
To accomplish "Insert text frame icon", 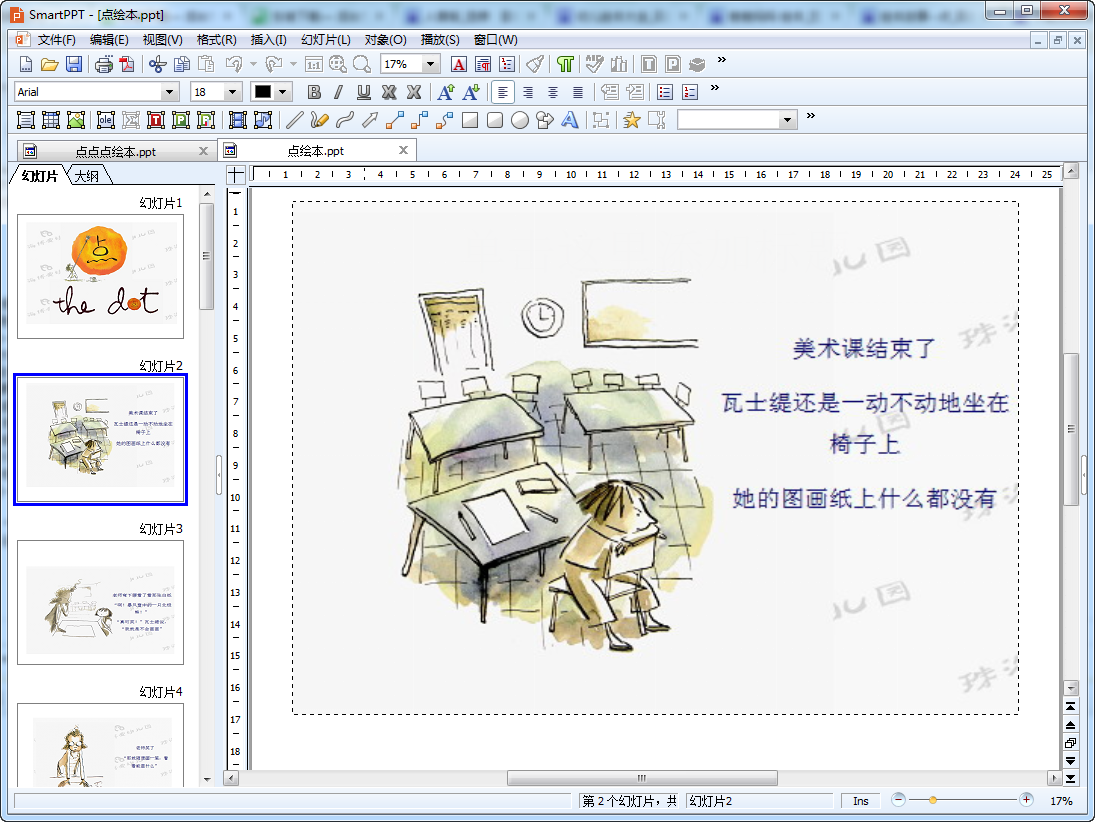I will point(26,120).
